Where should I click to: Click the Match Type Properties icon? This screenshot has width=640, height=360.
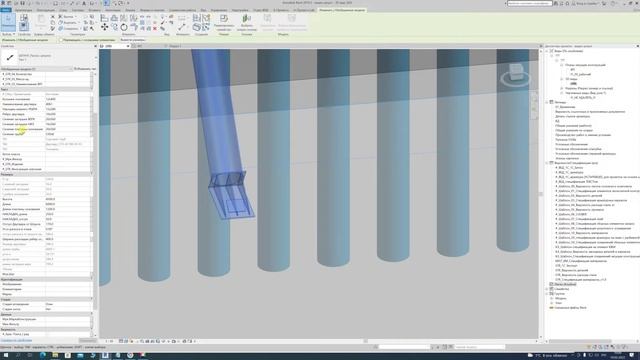(x=53, y=29)
